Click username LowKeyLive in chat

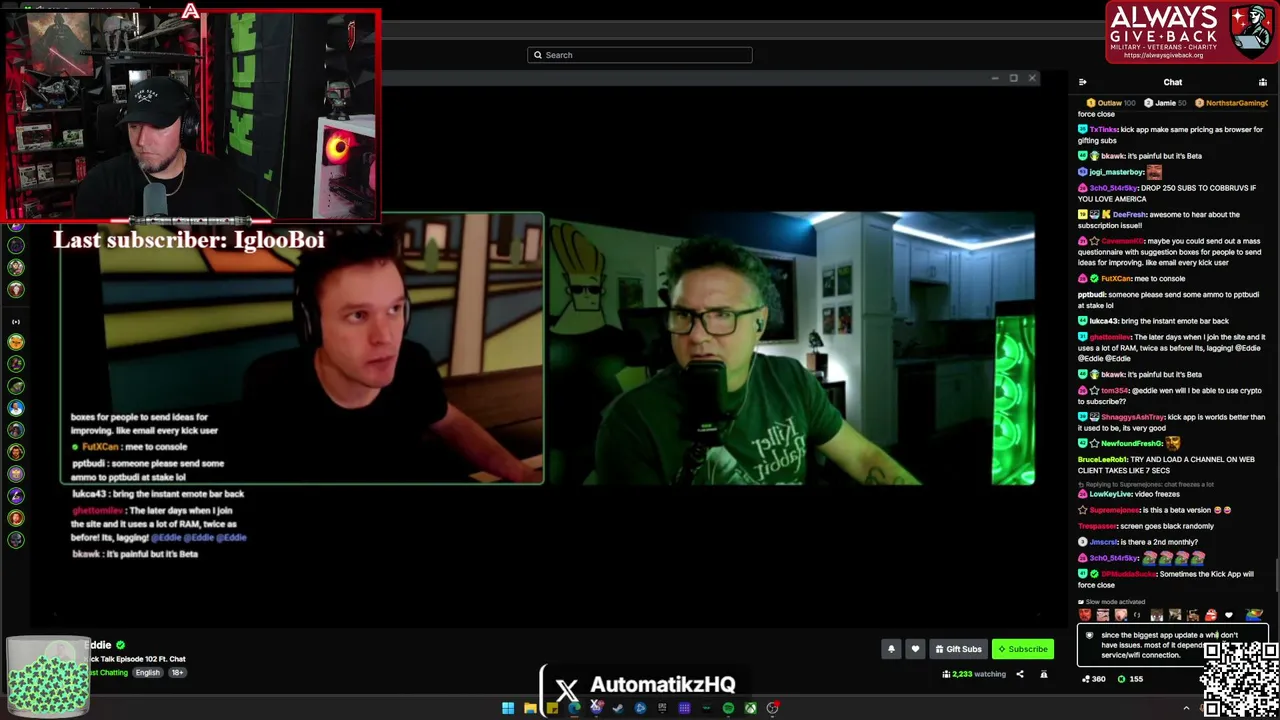(x=1109, y=494)
